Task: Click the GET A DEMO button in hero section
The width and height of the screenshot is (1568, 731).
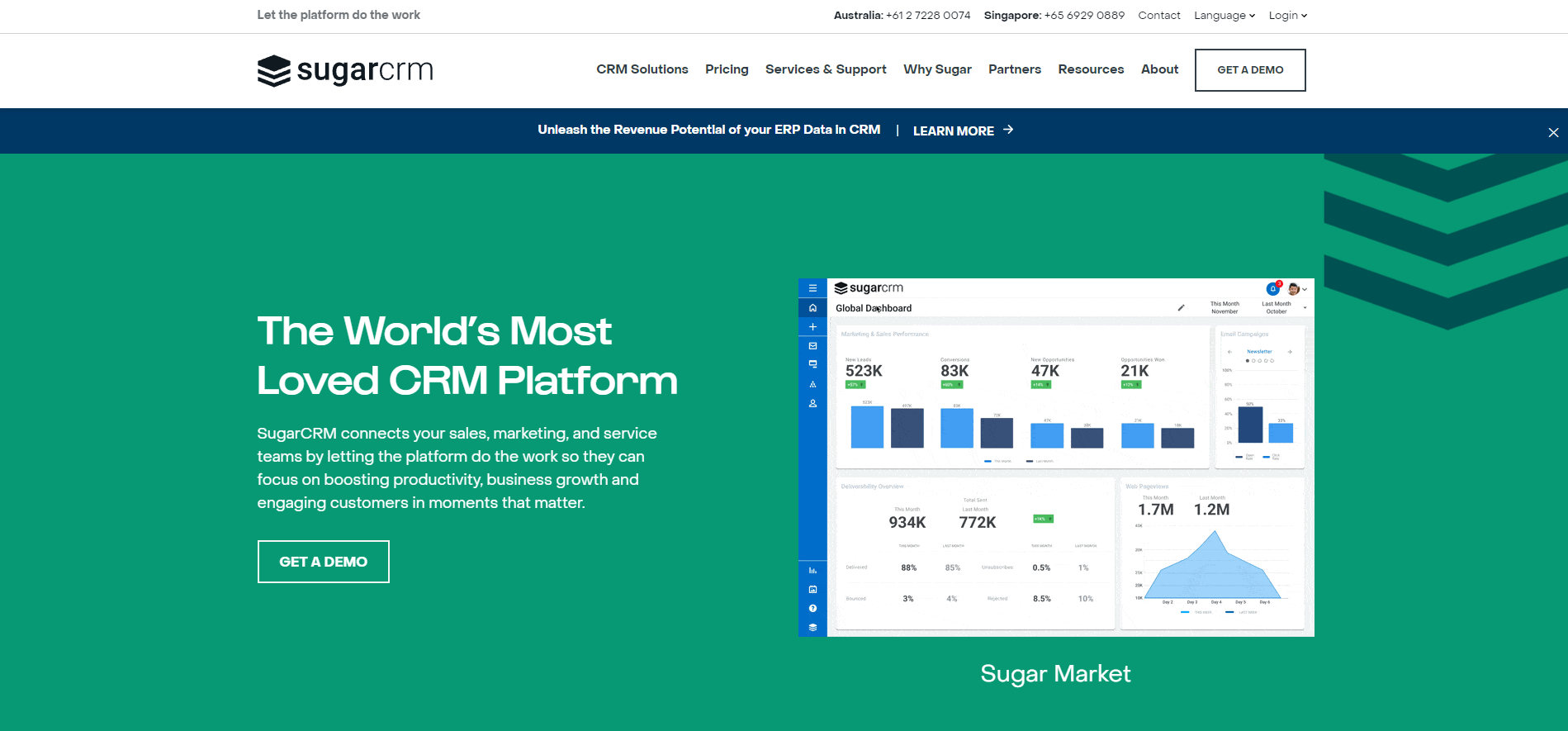Action: click(324, 562)
